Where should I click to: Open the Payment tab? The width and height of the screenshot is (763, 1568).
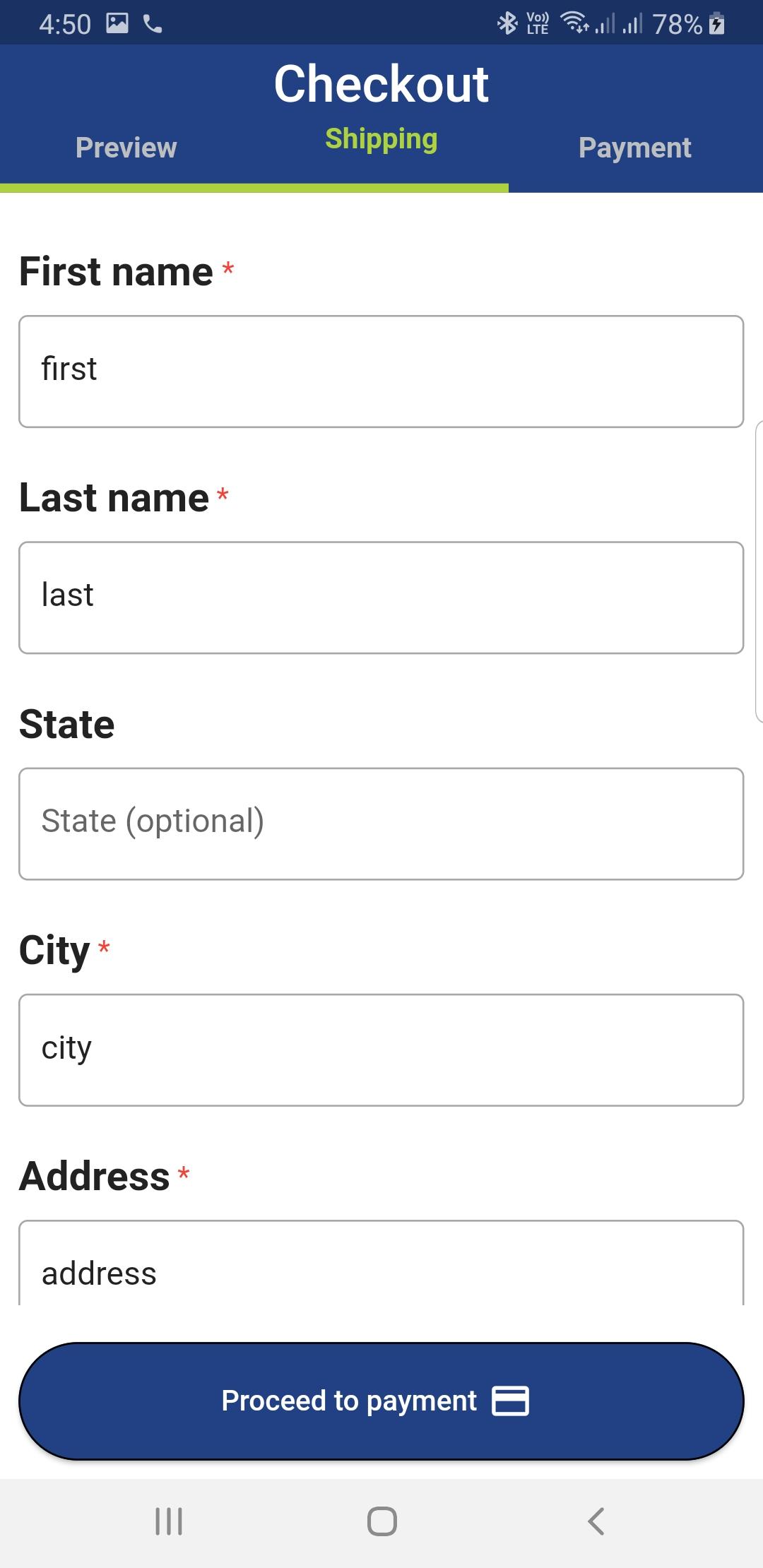click(x=635, y=148)
